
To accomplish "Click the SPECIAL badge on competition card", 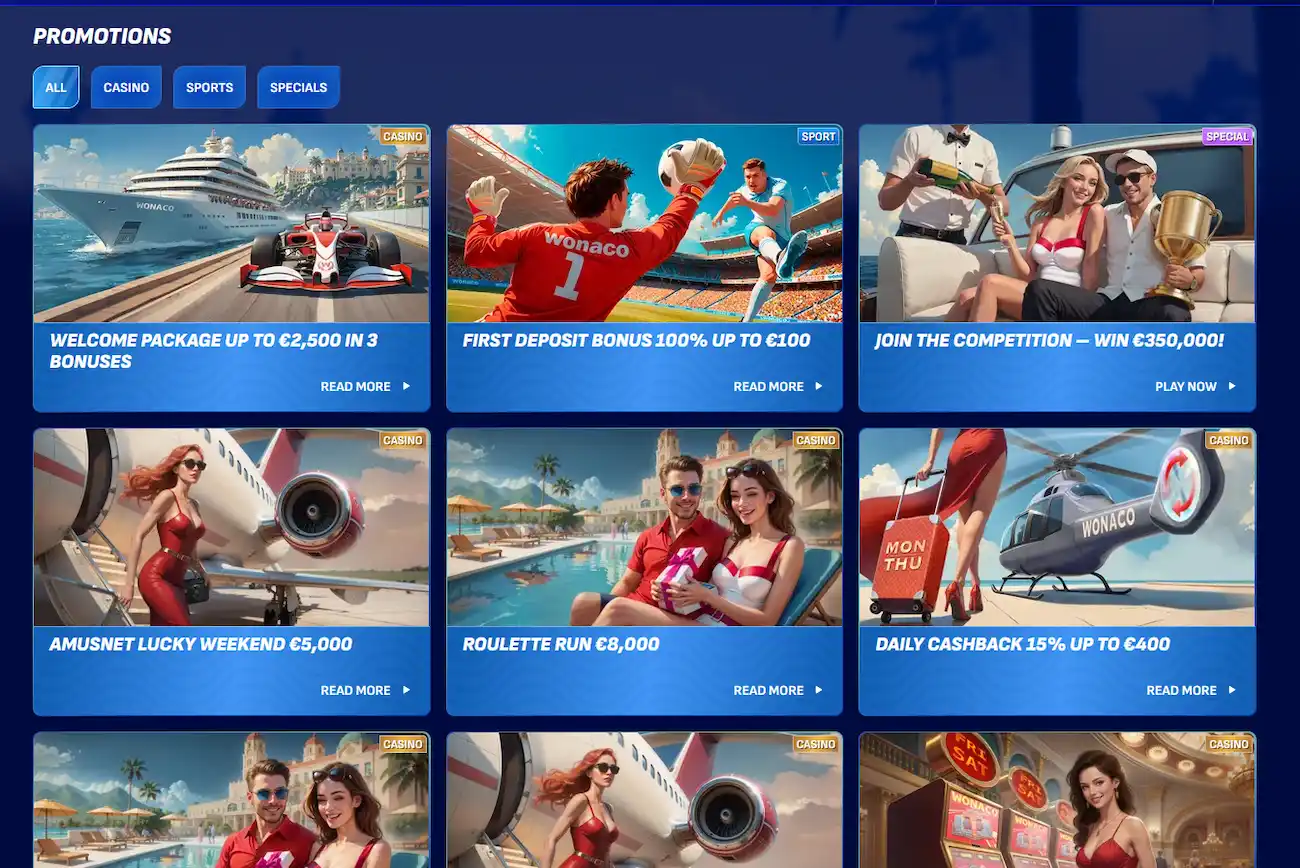I will pos(1227,136).
